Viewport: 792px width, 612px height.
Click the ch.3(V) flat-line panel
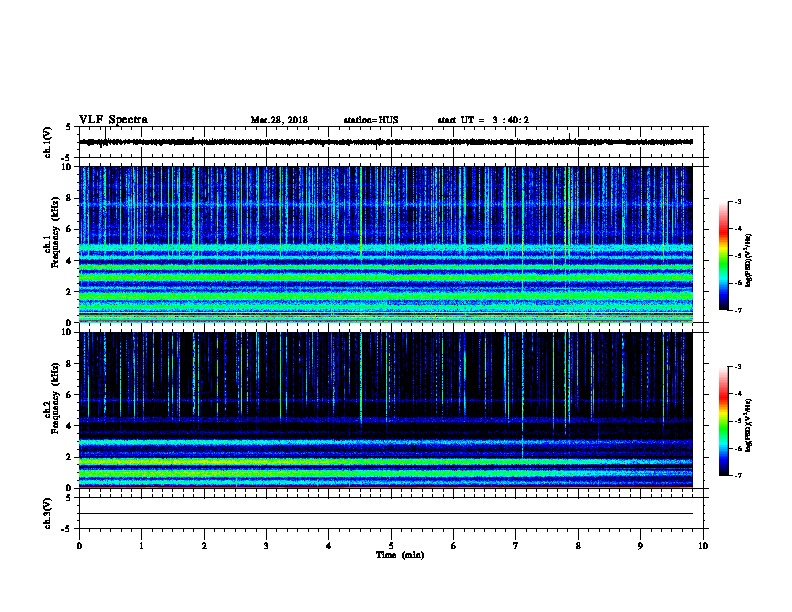[x=391, y=513]
